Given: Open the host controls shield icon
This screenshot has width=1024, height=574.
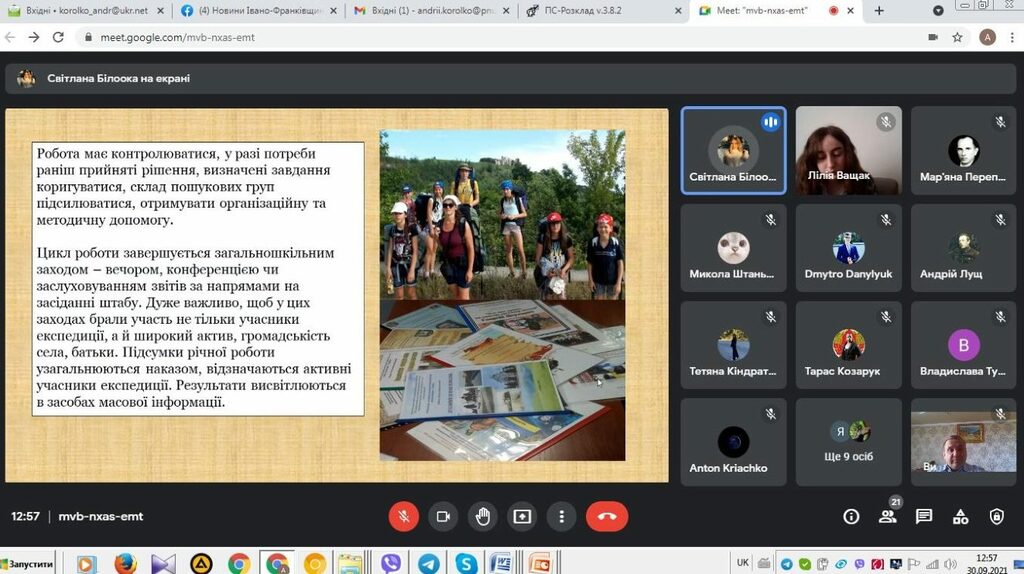Looking at the screenshot, I should 996,516.
